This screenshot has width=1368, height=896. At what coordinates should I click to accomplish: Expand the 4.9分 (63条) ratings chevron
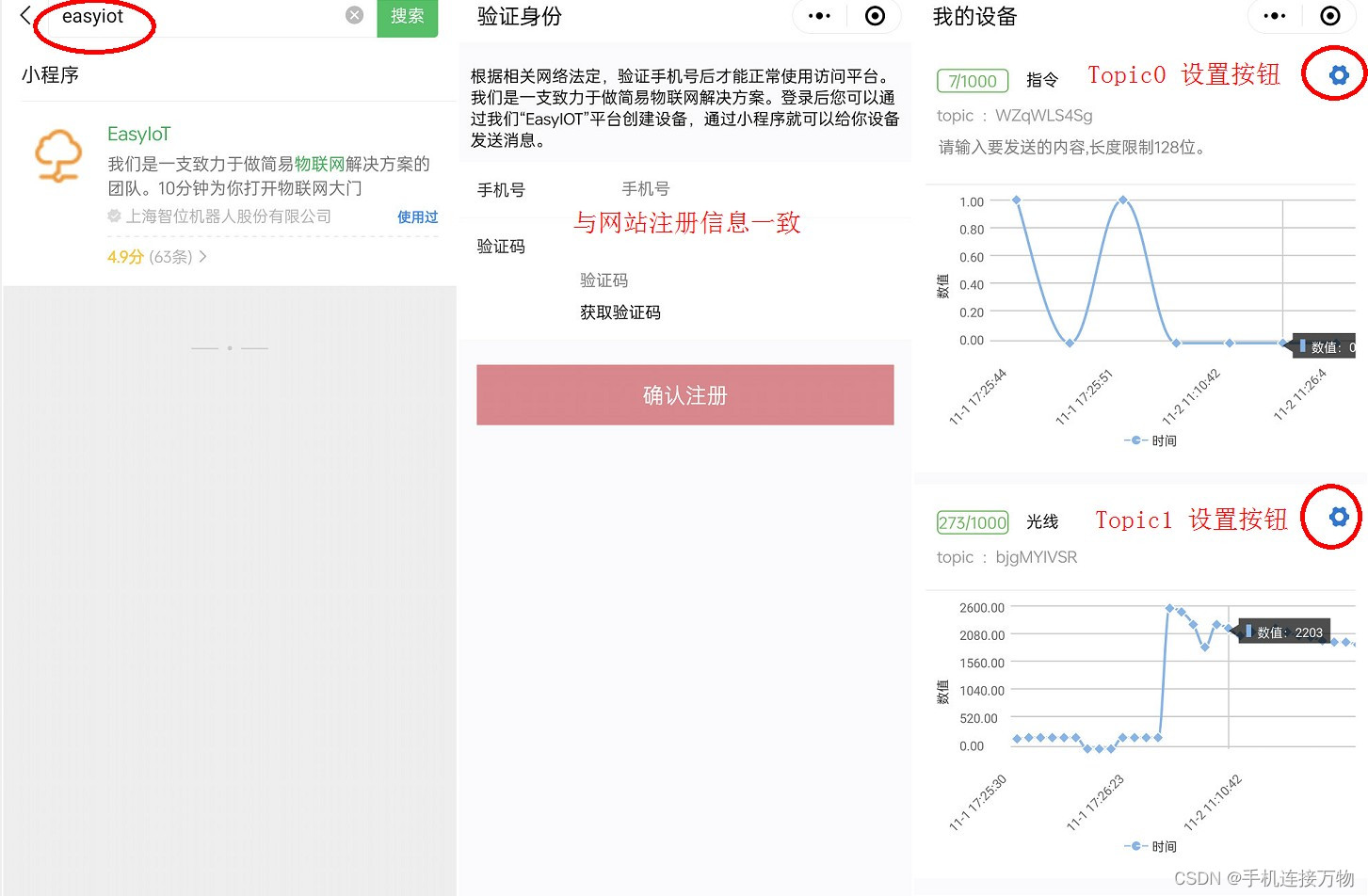click(x=202, y=256)
